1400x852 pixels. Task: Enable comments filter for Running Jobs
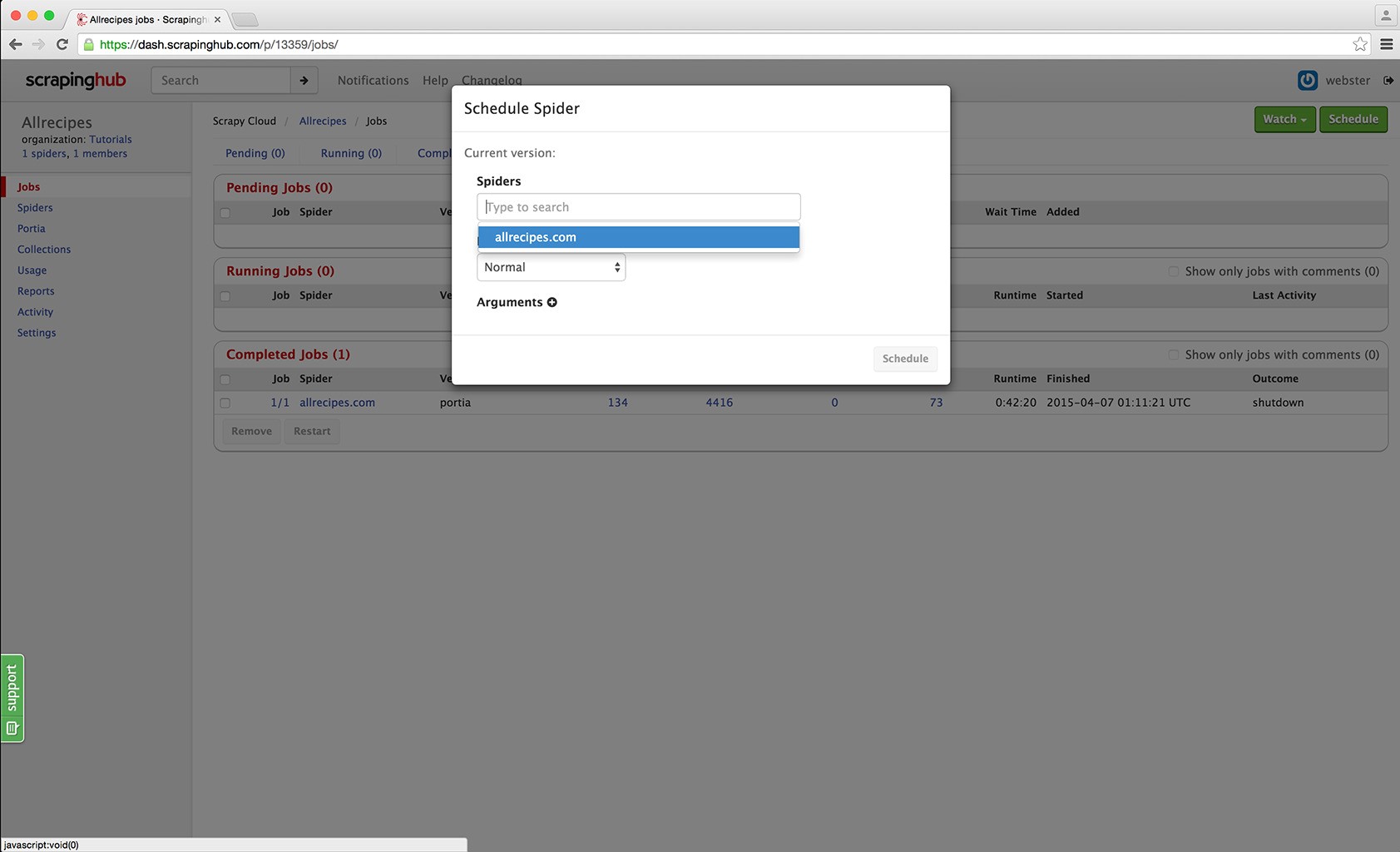[1173, 271]
